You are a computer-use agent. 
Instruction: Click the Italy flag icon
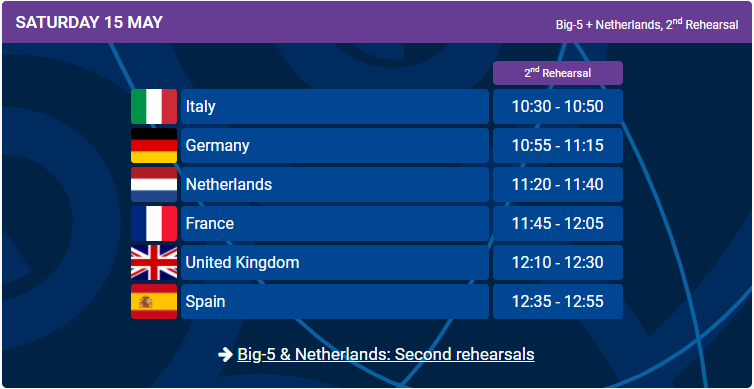[x=154, y=106]
